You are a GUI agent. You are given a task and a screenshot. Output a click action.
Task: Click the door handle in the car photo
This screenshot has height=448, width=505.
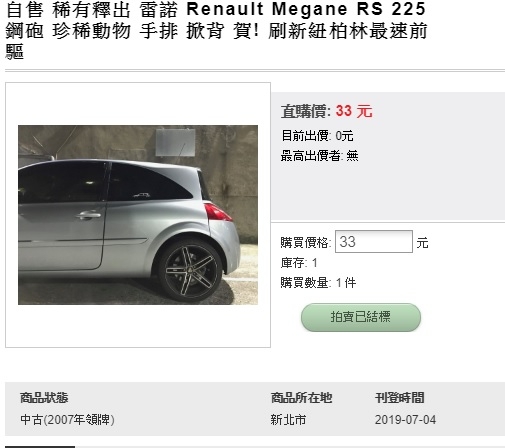click(88, 215)
